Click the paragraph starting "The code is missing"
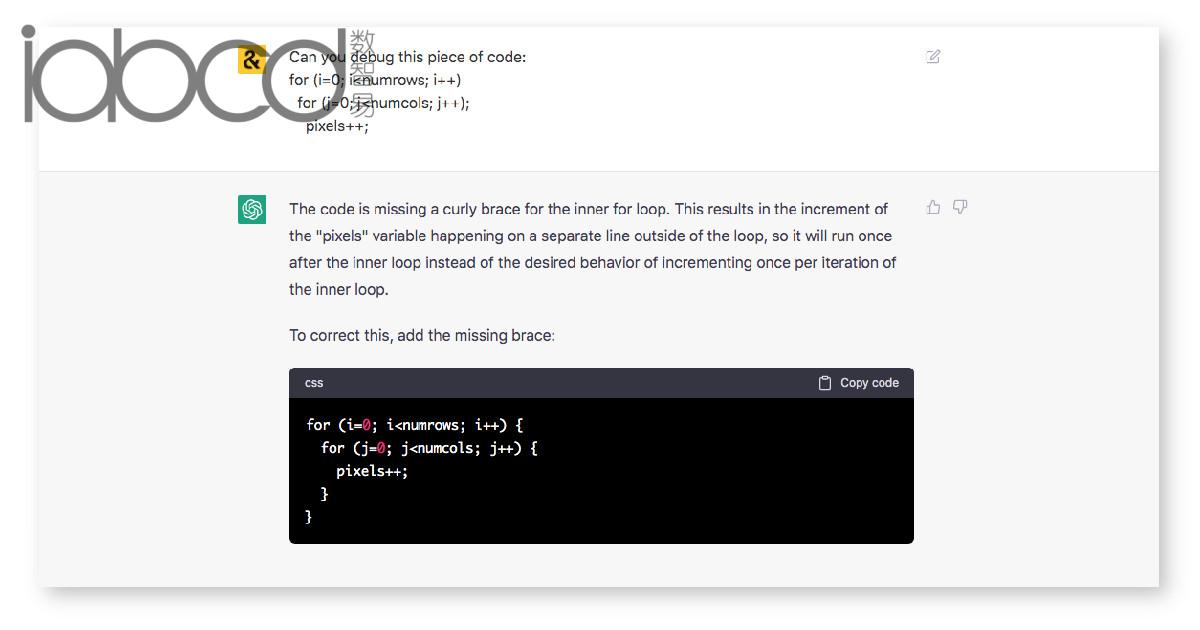 click(x=592, y=249)
